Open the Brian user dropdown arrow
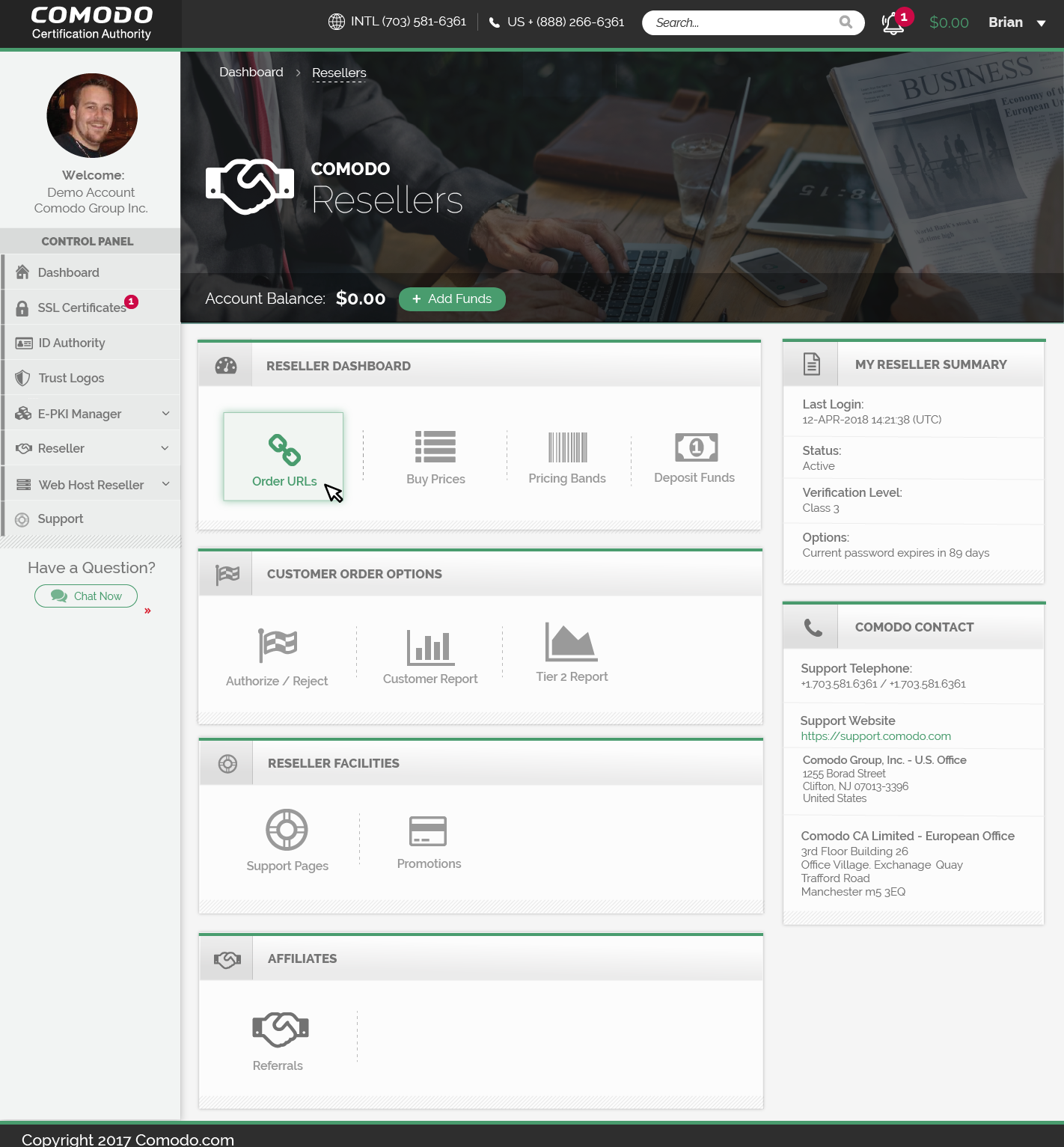The height and width of the screenshot is (1147, 1064). coord(1041,23)
